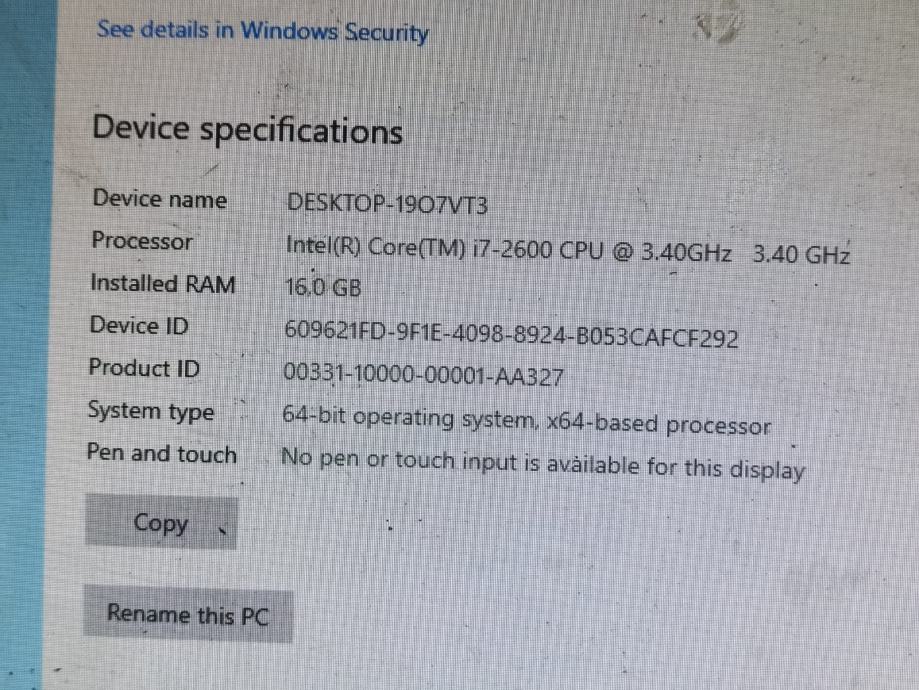Click the '64-bit operating system' text

408,420
